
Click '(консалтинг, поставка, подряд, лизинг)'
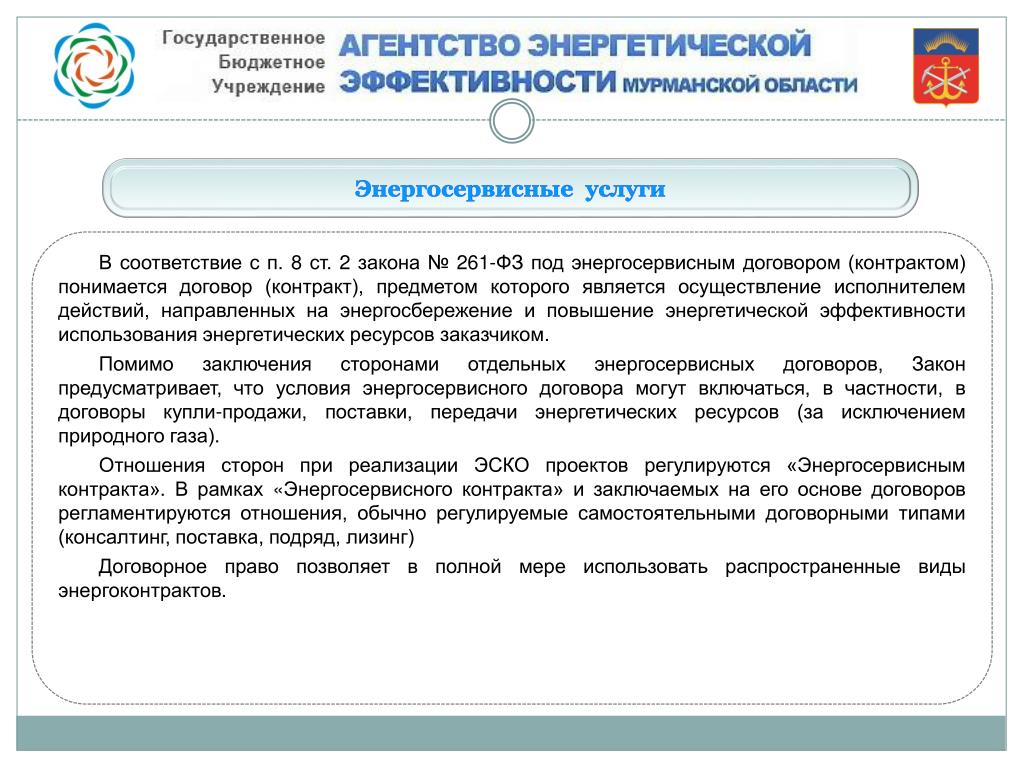236,537
